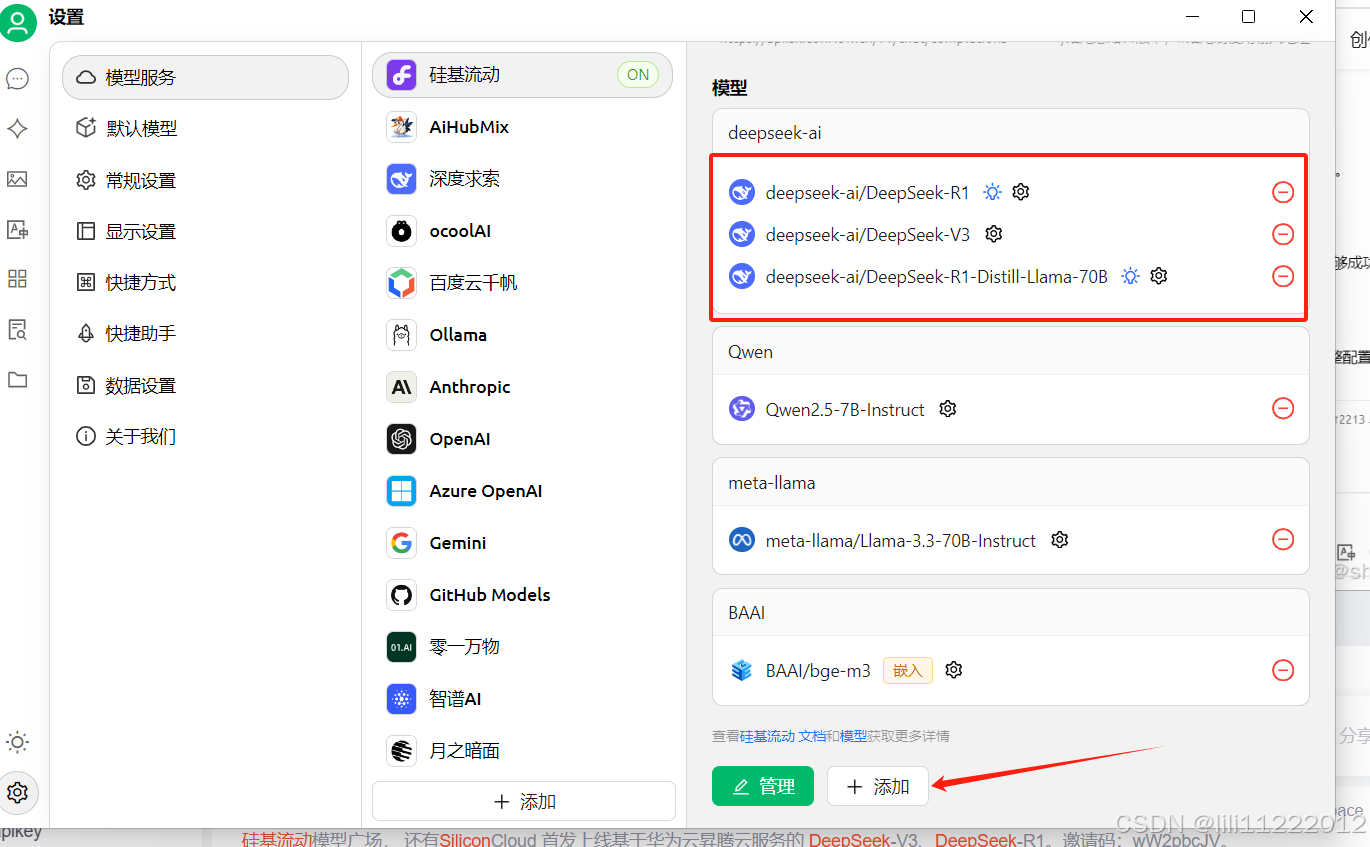
Task: Open the agents sparkle sidebar icon
Action: [x=17, y=129]
